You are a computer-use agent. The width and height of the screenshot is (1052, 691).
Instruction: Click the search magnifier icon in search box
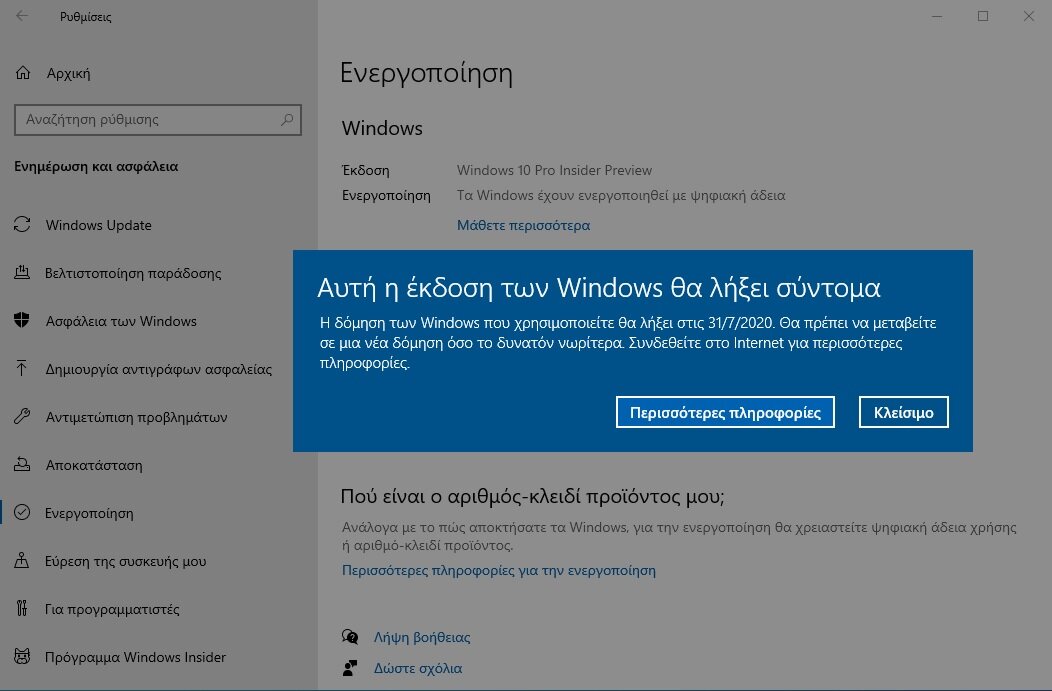(287, 120)
